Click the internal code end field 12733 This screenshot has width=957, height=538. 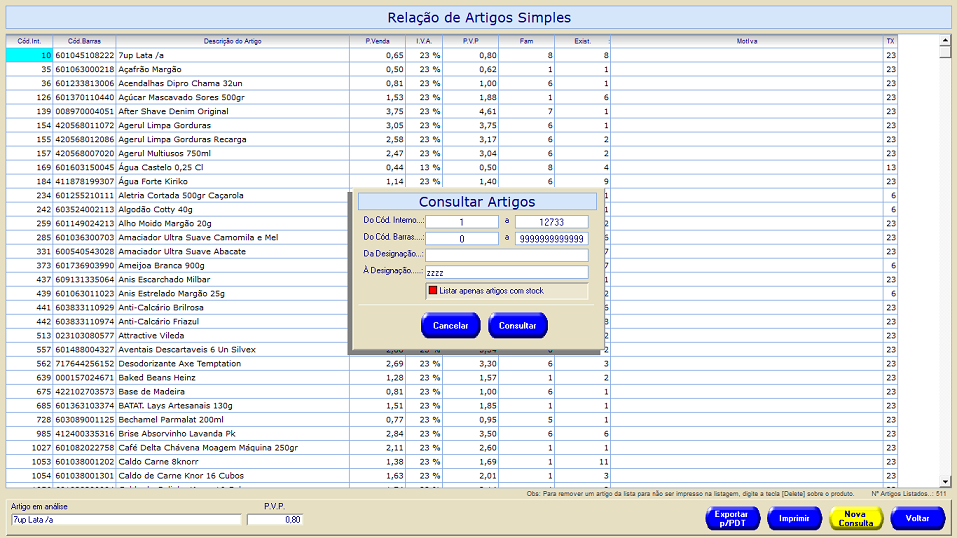click(x=551, y=221)
